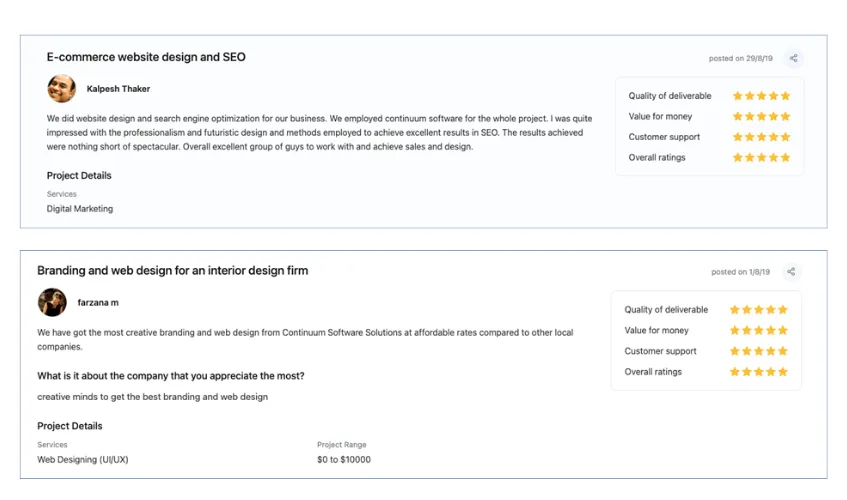Click reviewer name Kalpesh Thaker

[x=118, y=89]
